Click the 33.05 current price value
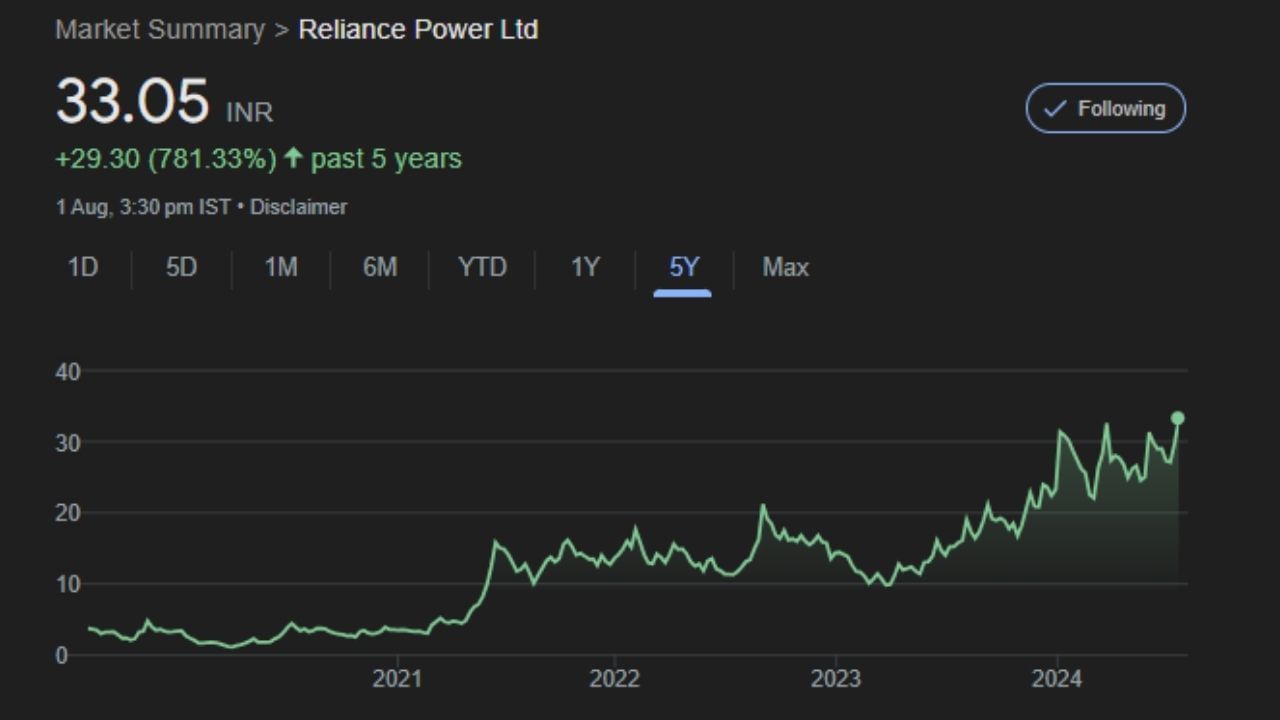This screenshot has width=1280, height=720. (x=132, y=101)
